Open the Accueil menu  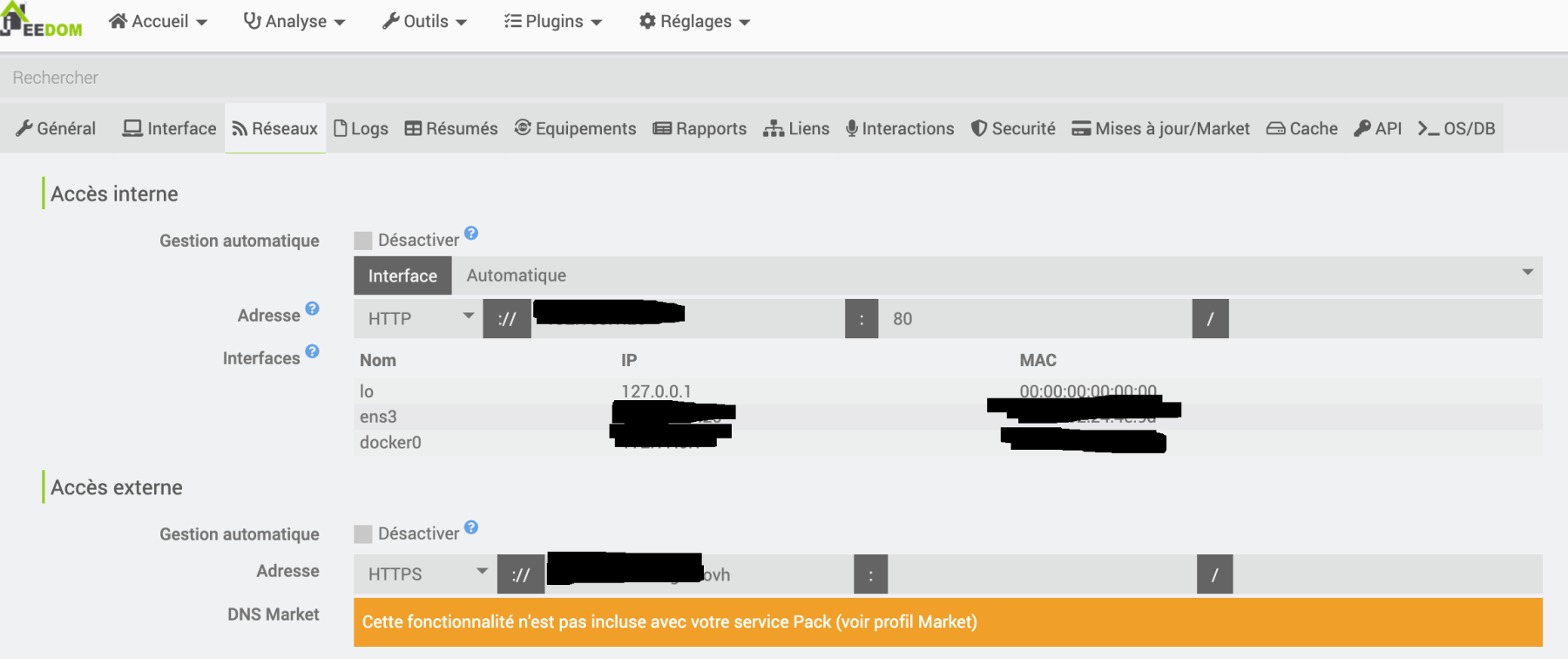(158, 21)
